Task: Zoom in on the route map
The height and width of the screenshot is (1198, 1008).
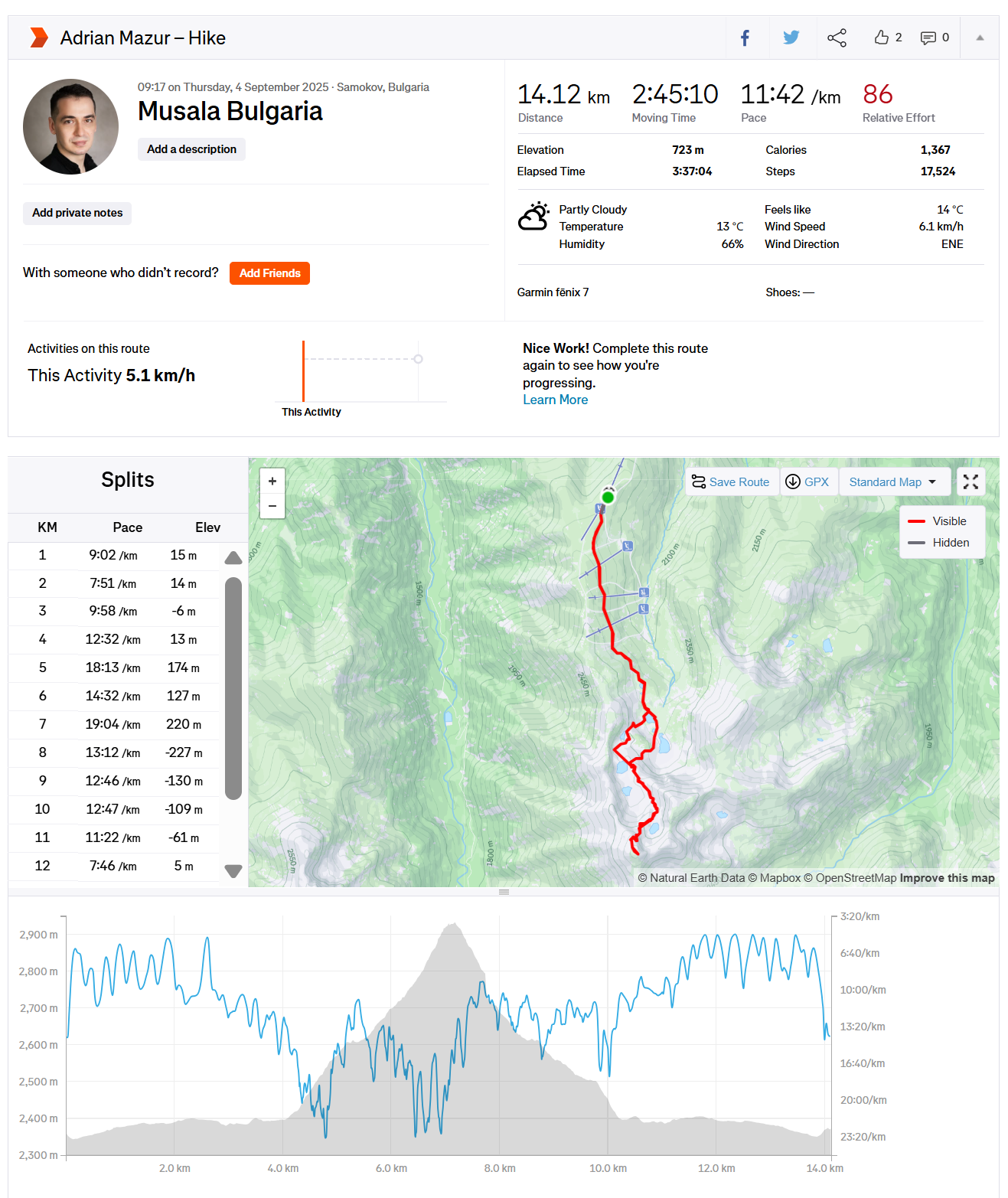Action: point(272,480)
